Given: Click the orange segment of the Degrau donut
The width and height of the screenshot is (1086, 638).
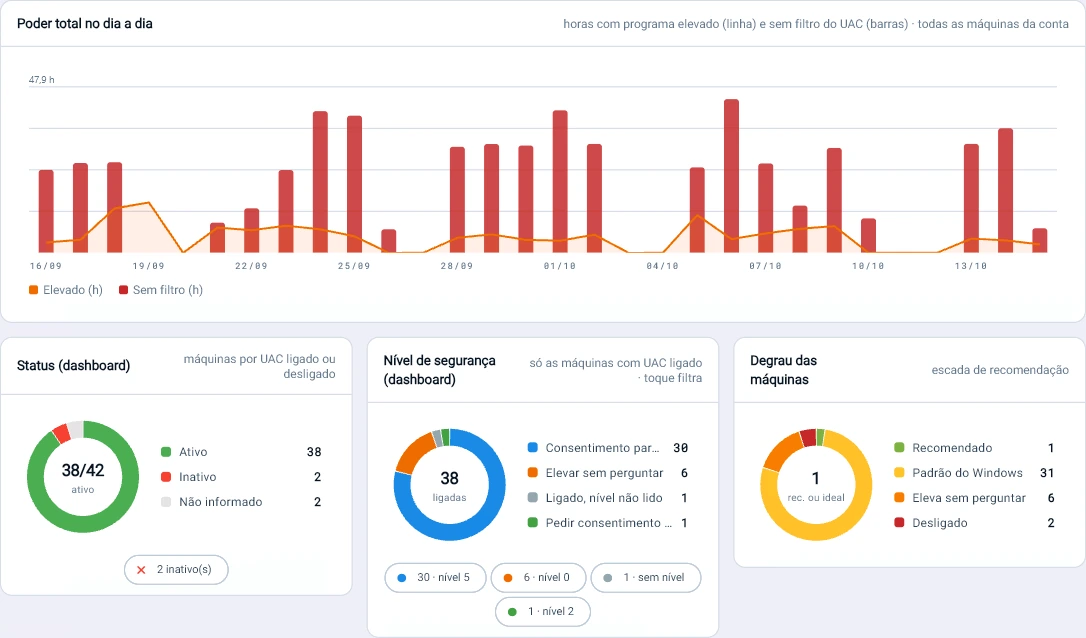Looking at the screenshot, I should coord(781,450).
